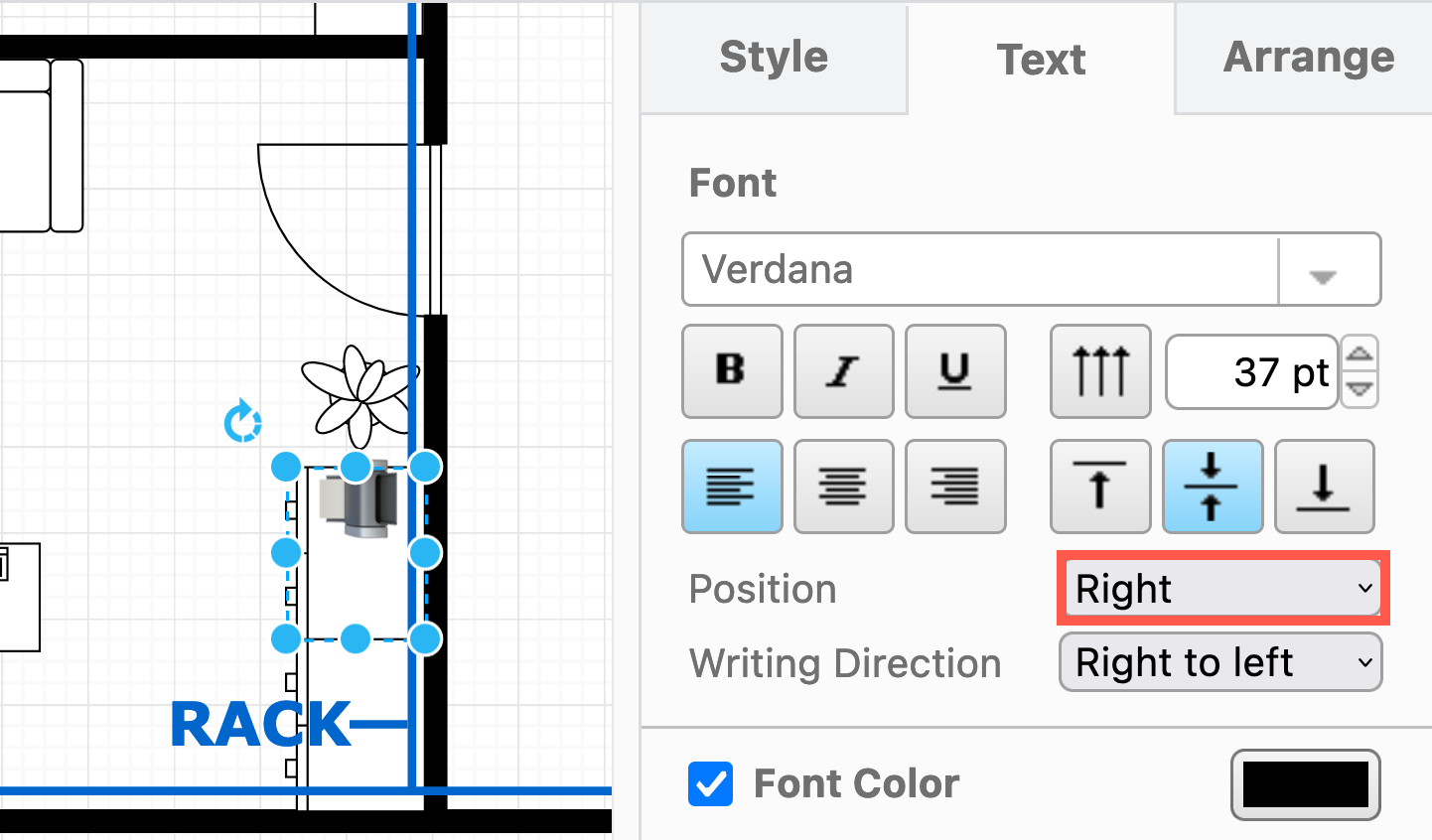Image resolution: width=1432 pixels, height=840 pixels.
Task: Apply italic styling to the text
Action: (843, 371)
